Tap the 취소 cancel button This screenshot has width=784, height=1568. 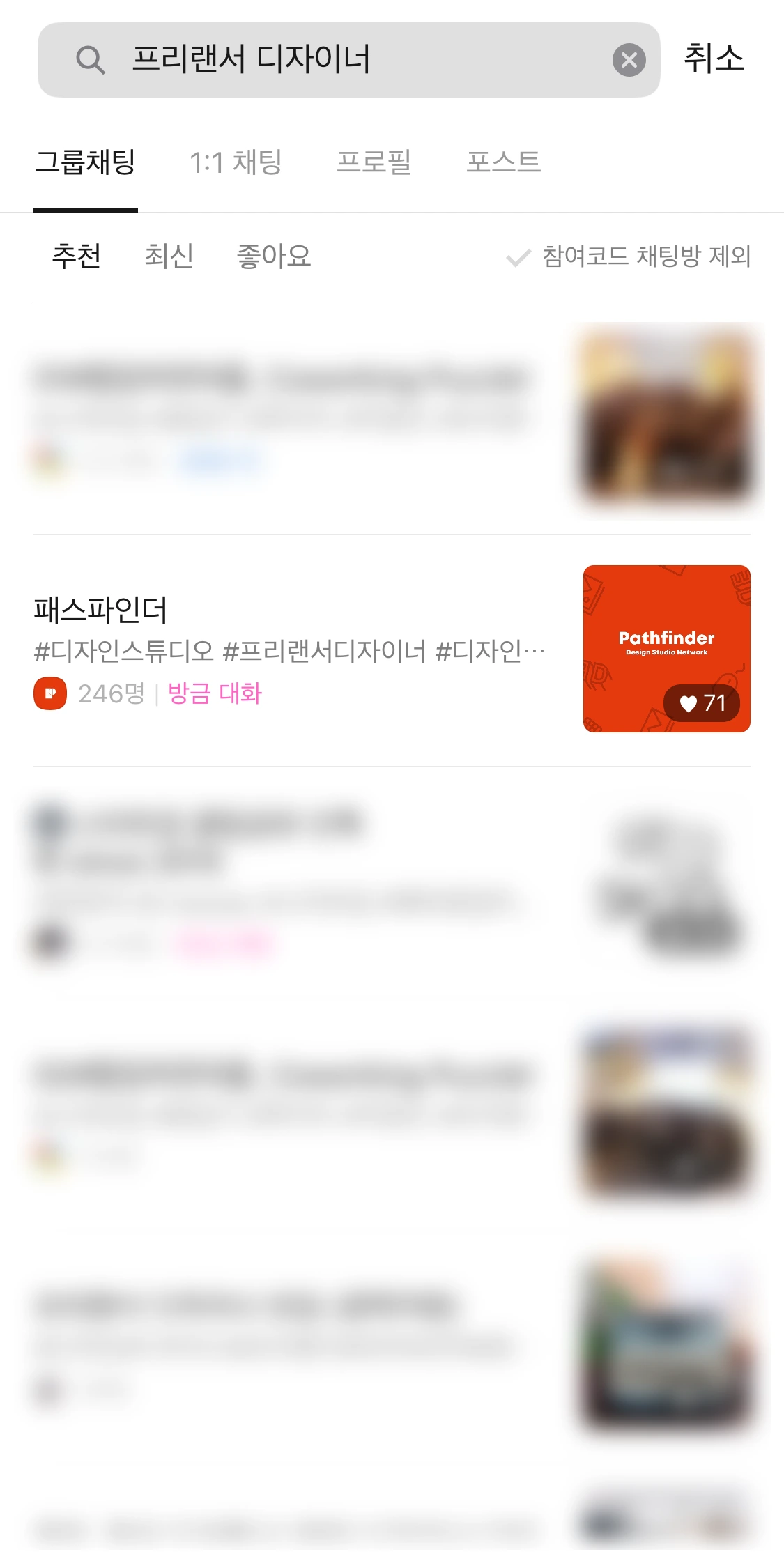click(714, 59)
